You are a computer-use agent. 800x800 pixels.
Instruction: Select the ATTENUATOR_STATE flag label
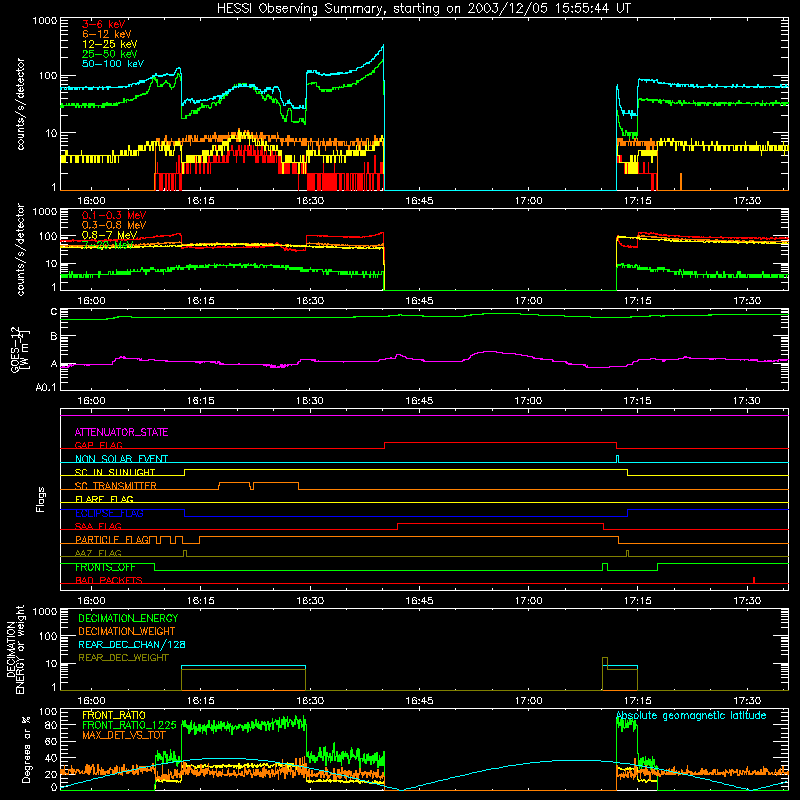pos(121,433)
